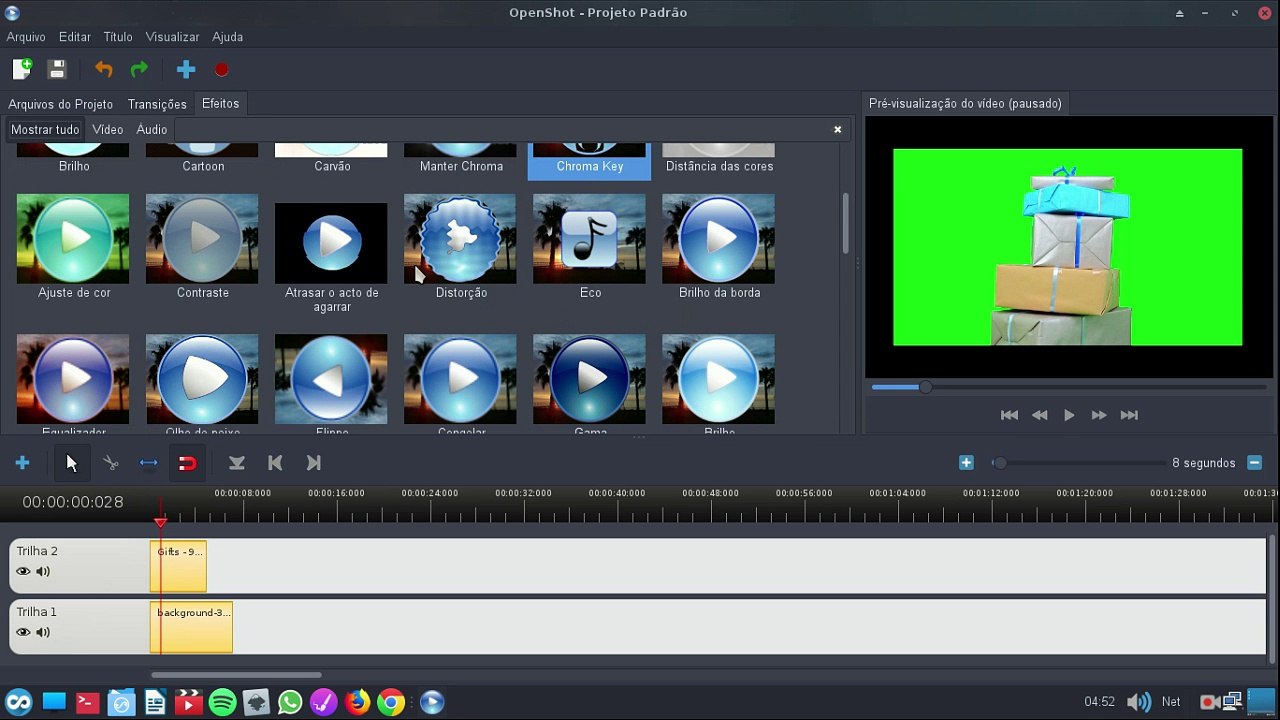Screen dimensions: 1280x720
Task: Zoom out the timeline with the minus button
Action: tap(1255, 463)
